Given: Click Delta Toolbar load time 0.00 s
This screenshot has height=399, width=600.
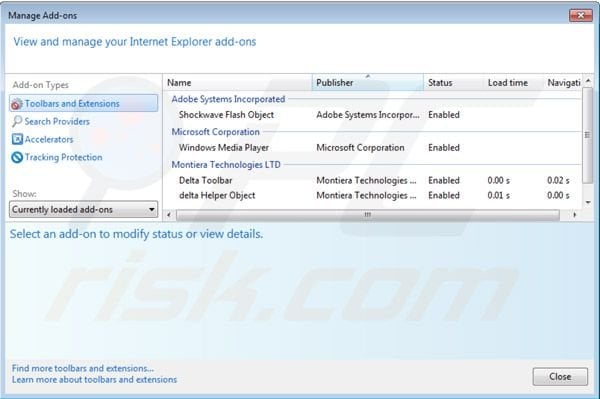Looking at the screenshot, I should tap(499, 180).
